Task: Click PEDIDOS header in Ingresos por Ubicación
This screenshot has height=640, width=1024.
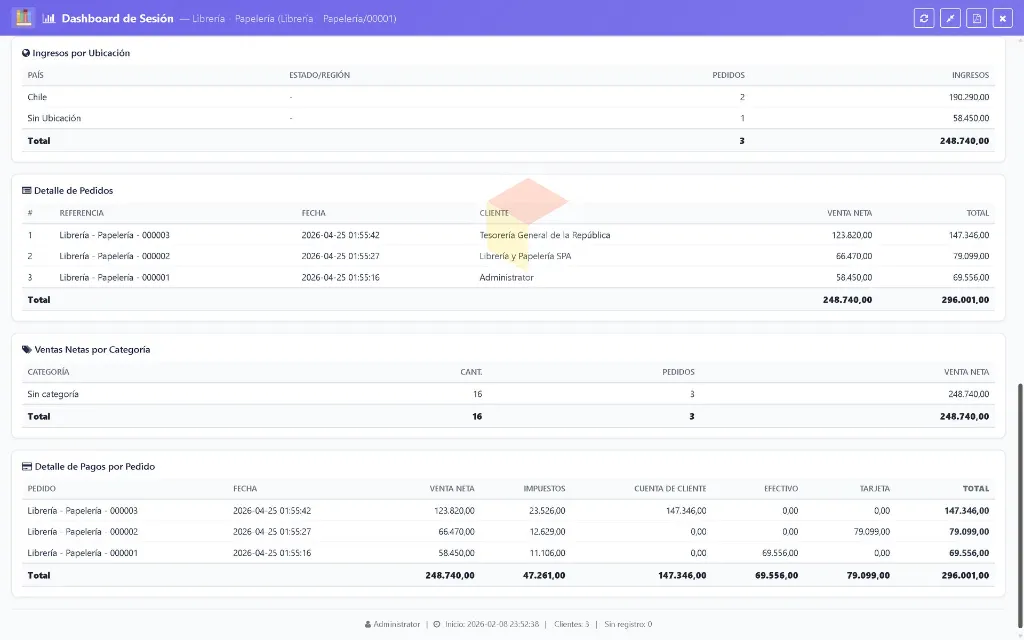Action: click(x=728, y=75)
